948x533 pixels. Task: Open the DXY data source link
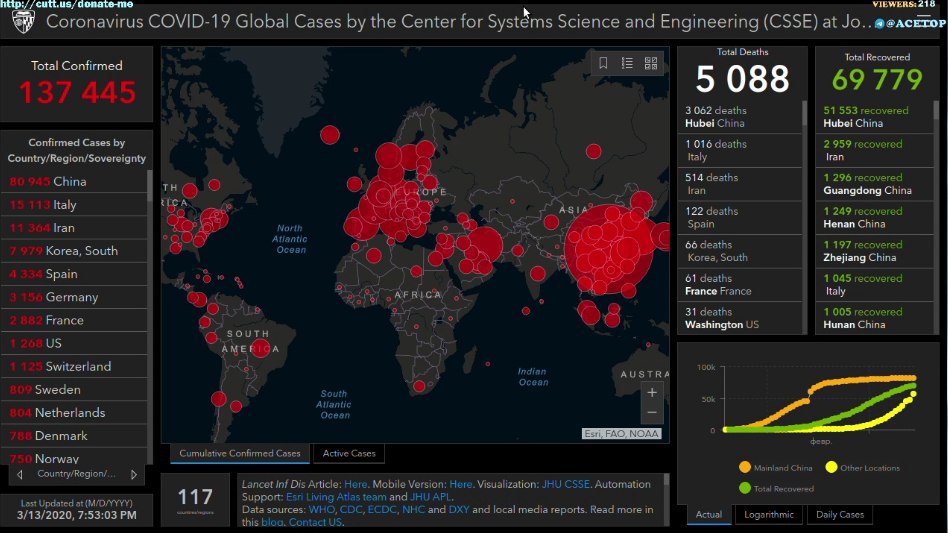pyautogui.click(x=459, y=509)
